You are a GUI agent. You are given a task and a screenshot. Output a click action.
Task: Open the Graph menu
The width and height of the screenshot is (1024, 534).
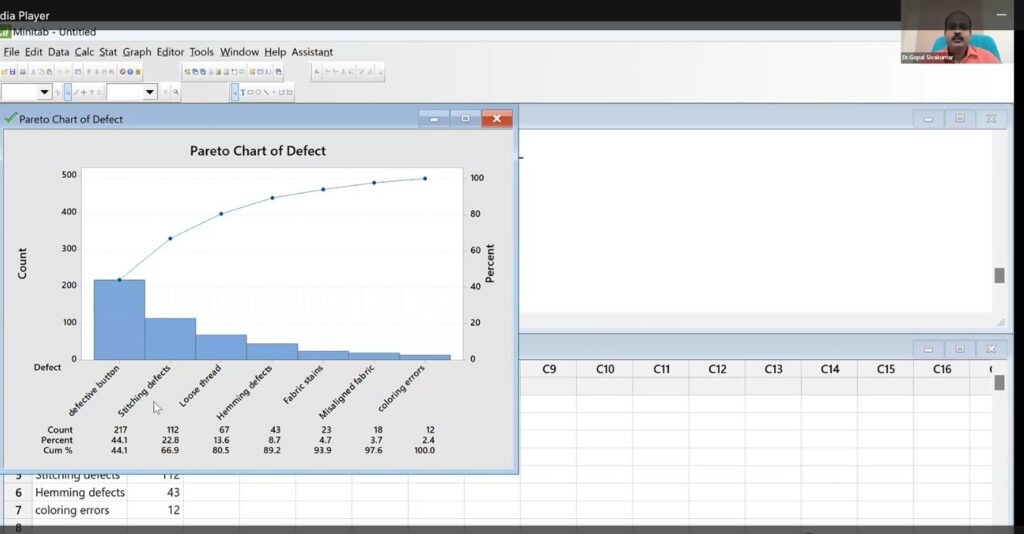[x=137, y=52]
